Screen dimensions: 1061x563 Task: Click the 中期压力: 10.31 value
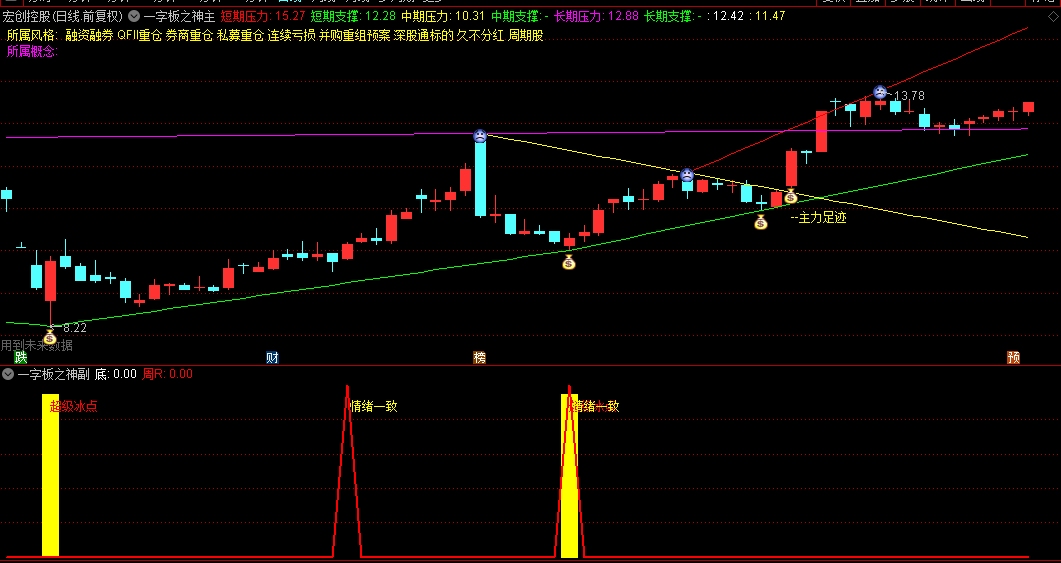443,16
